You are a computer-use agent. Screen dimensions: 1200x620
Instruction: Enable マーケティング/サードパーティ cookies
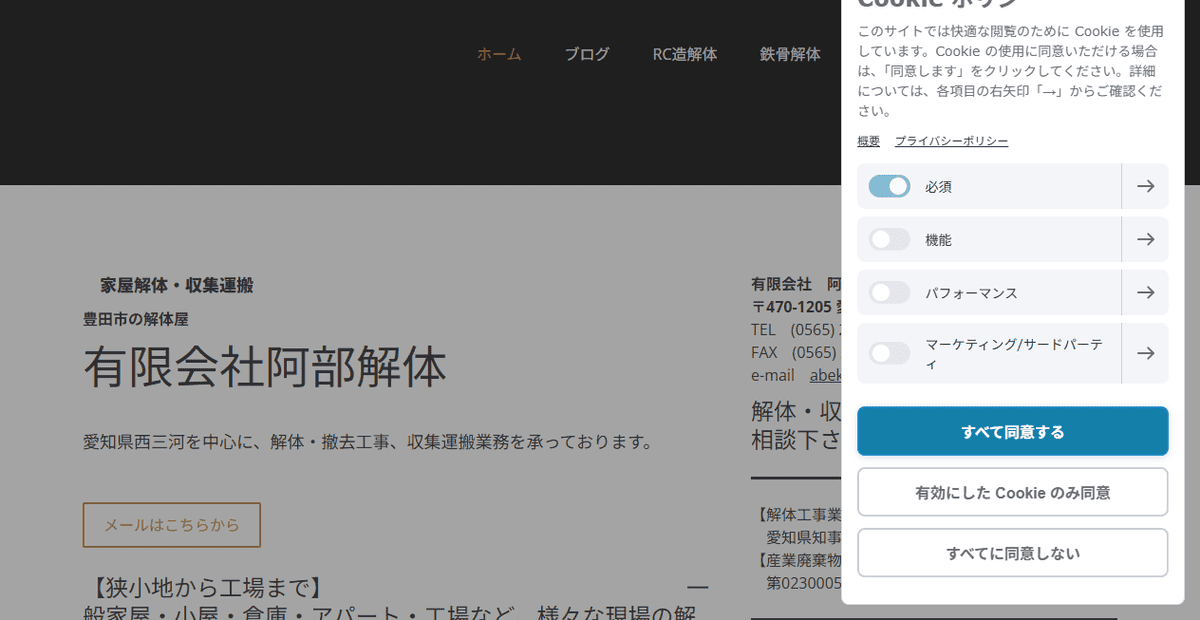(x=888, y=353)
